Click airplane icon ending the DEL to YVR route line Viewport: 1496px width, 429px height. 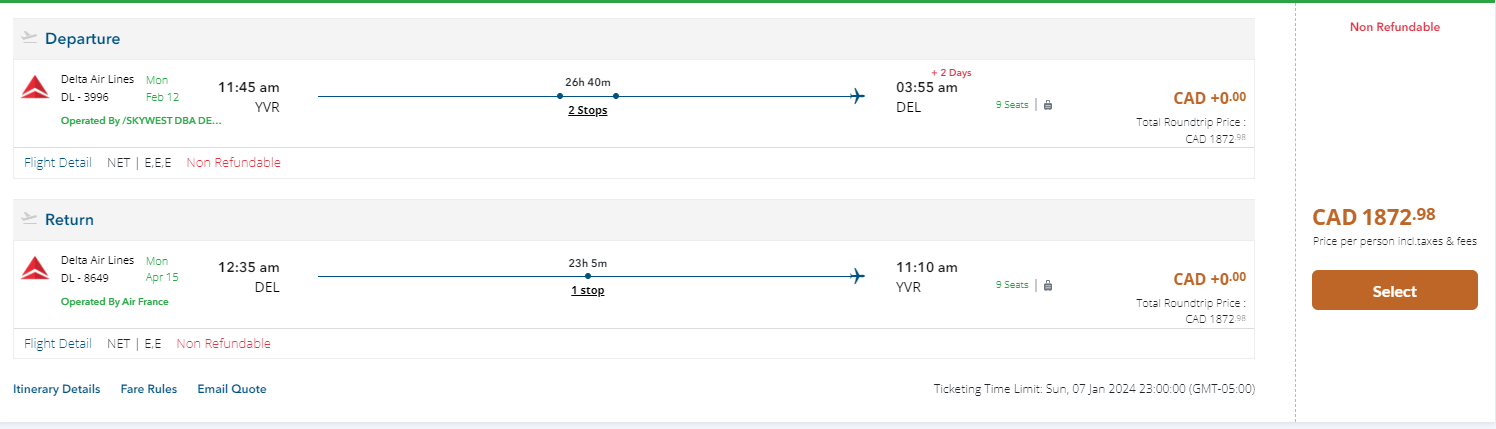tap(857, 276)
